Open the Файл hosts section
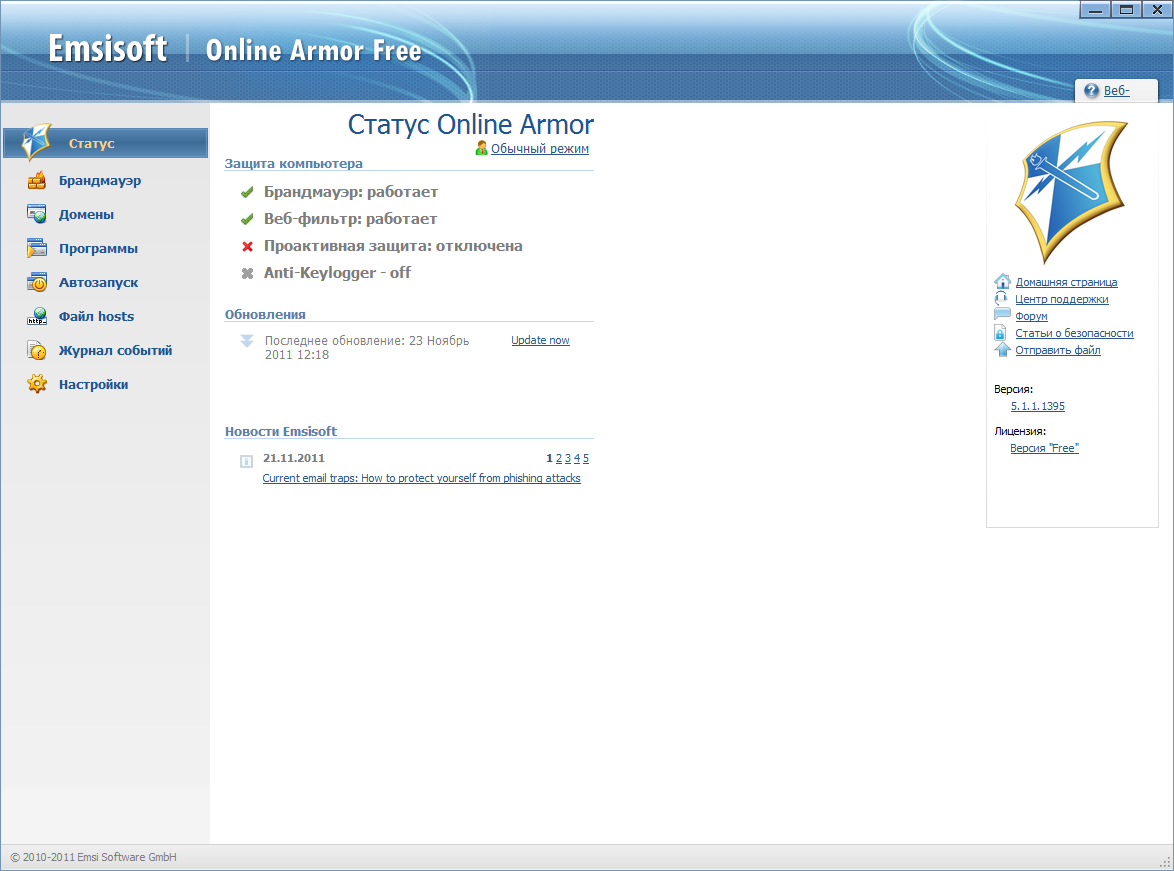 pos(97,316)
